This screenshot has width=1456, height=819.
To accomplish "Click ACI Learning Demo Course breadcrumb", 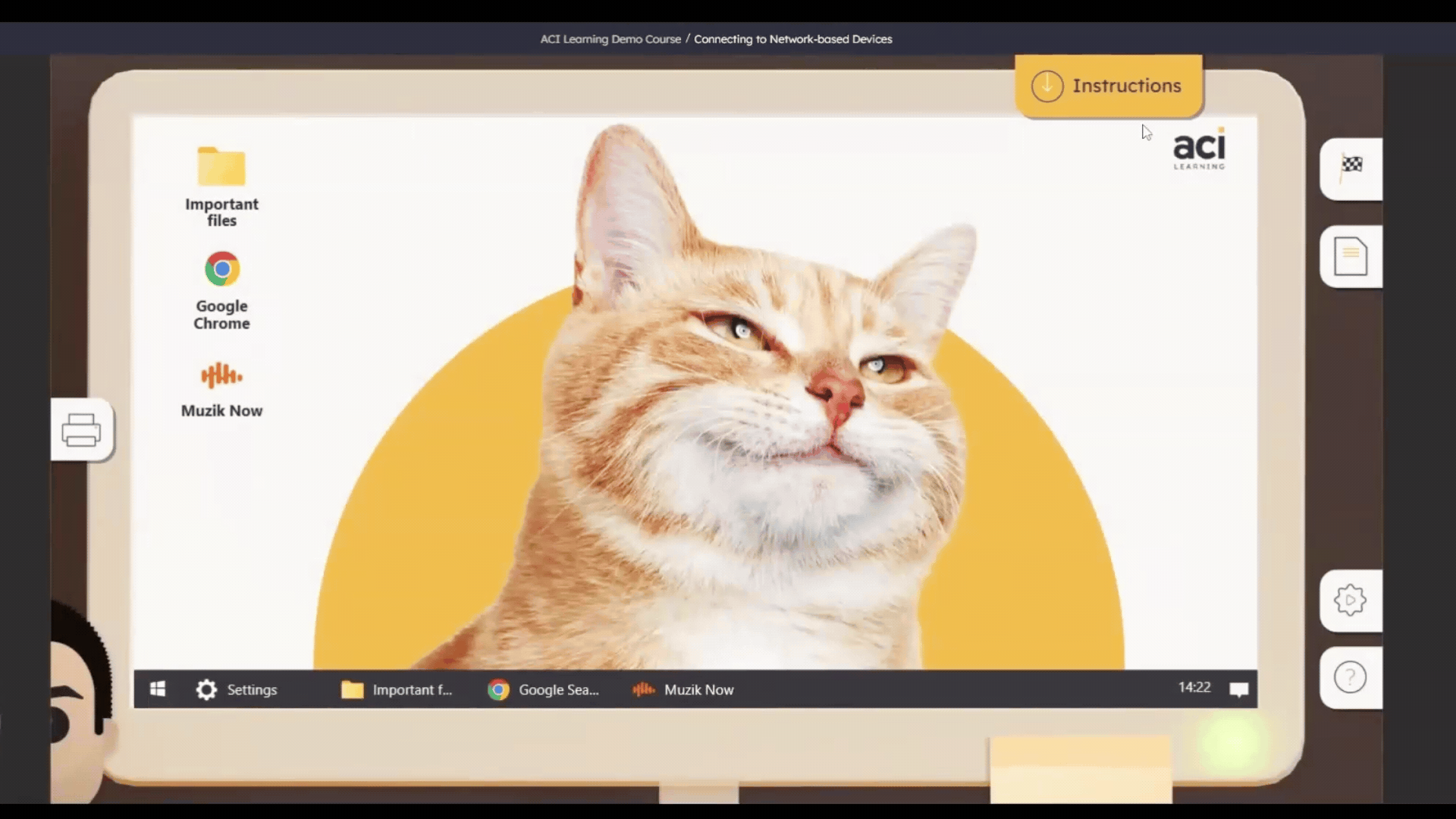I will 610,39.
